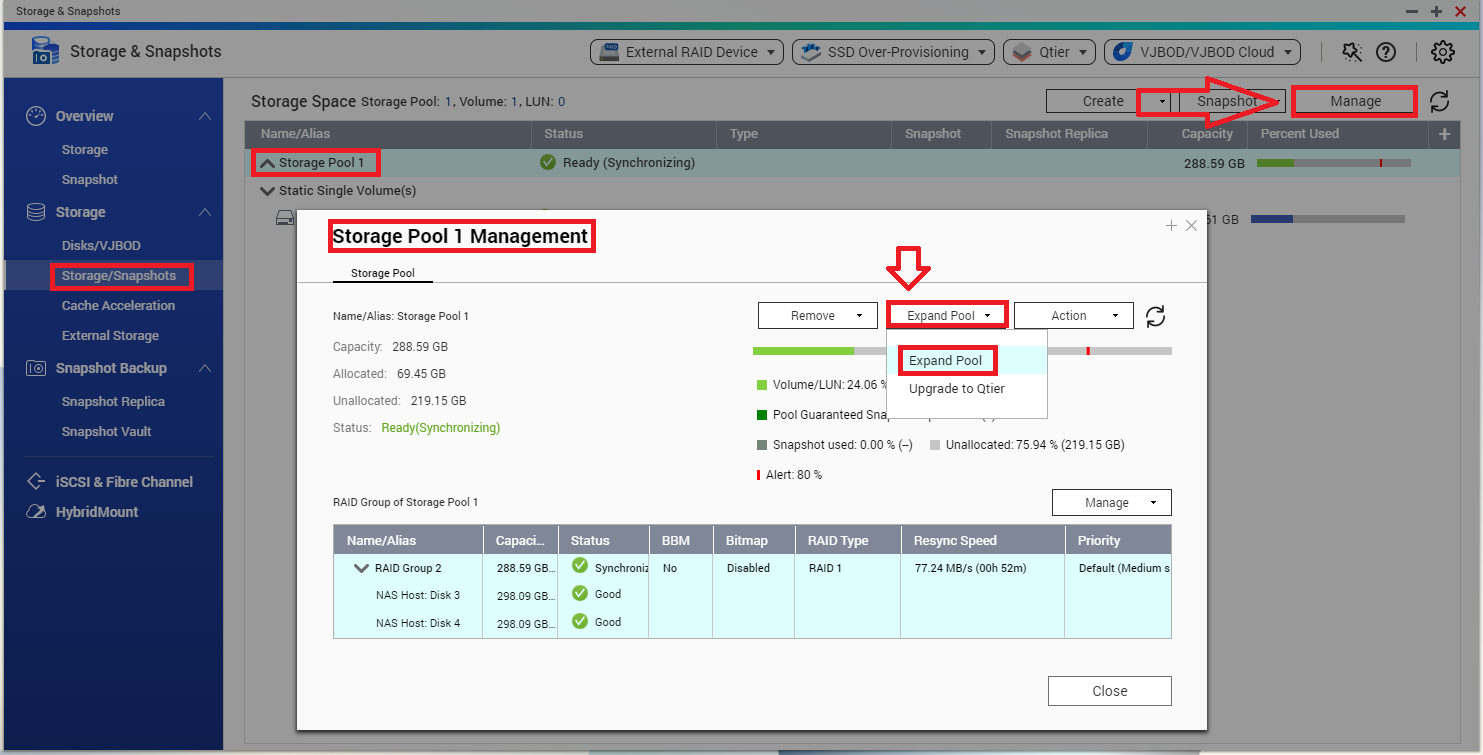Click the volume disk icon under Static Single Volume
Image resolution: width=1483 pixels, height=755 pixels.
point(285,218)
